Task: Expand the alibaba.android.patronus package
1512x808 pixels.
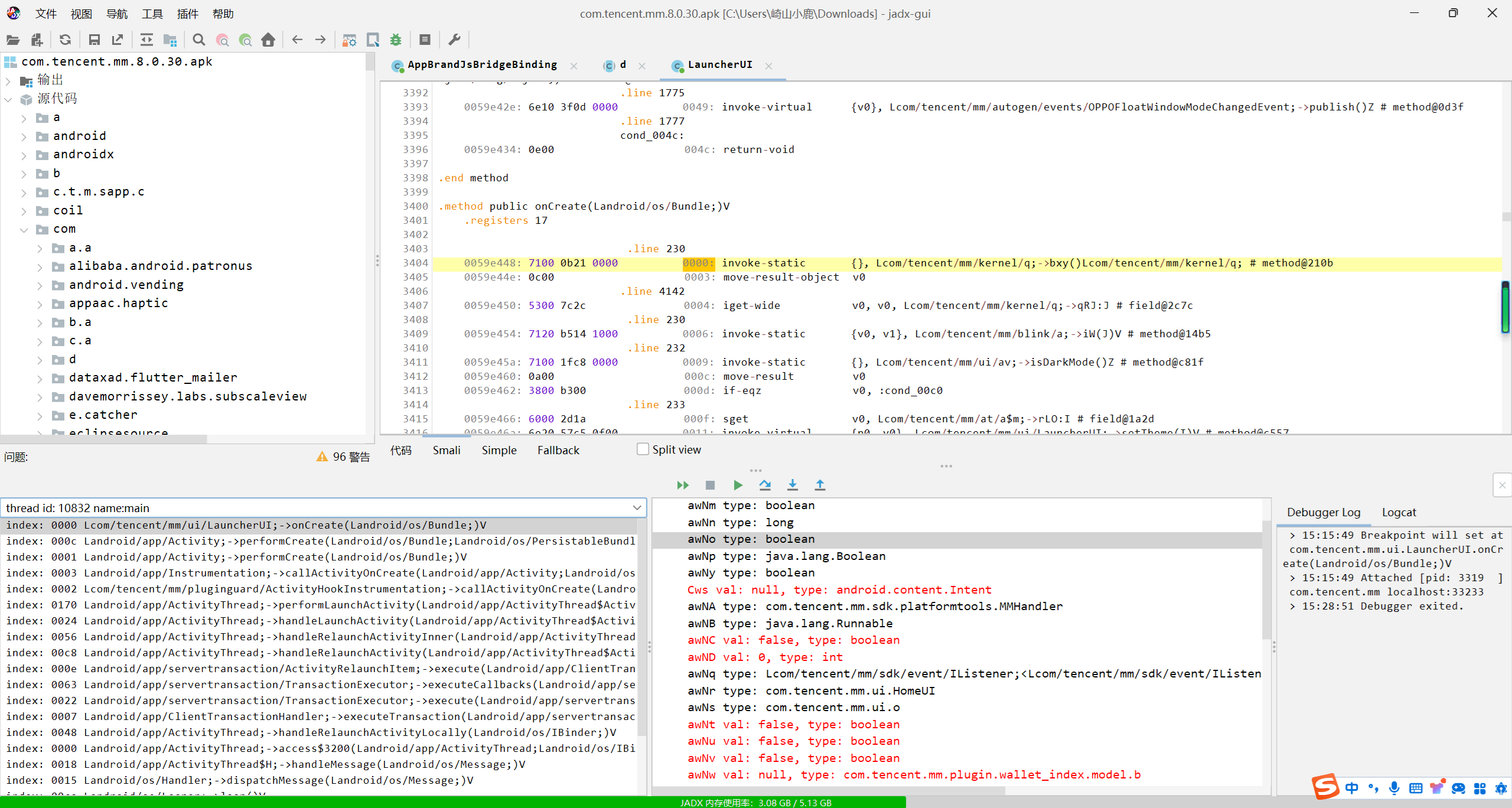Action: 40,267
